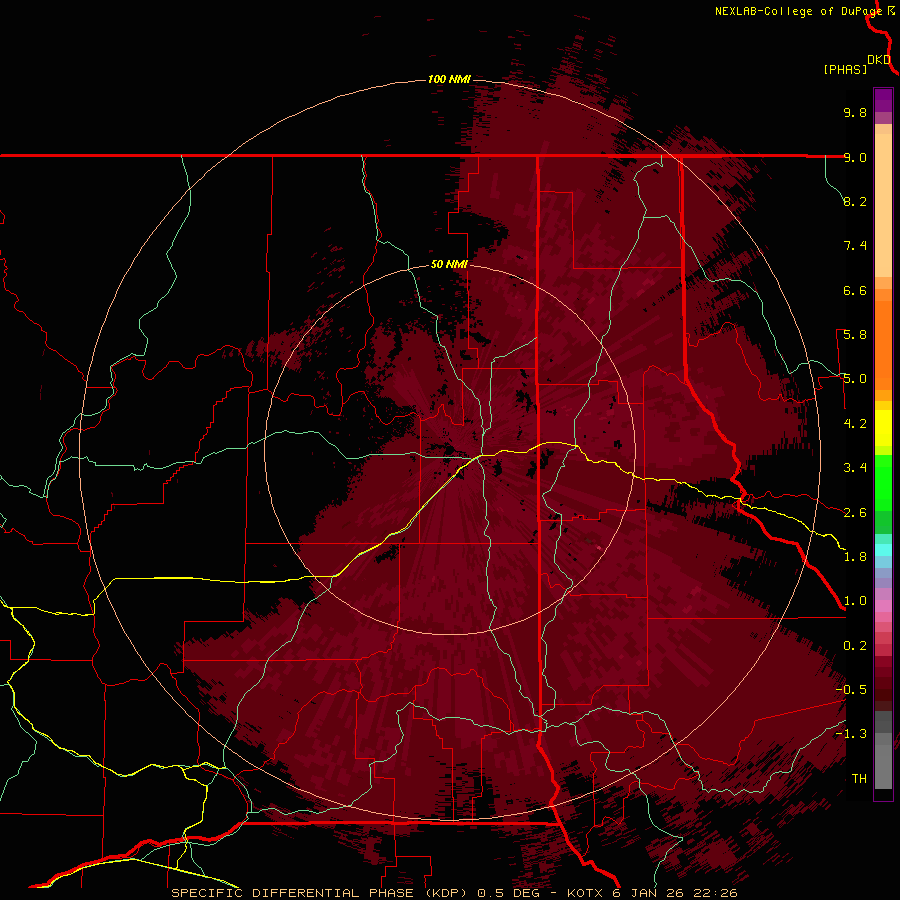Select the 9.0 scale value label
This screenshot has height=900, width=900.
coord(855,157)
